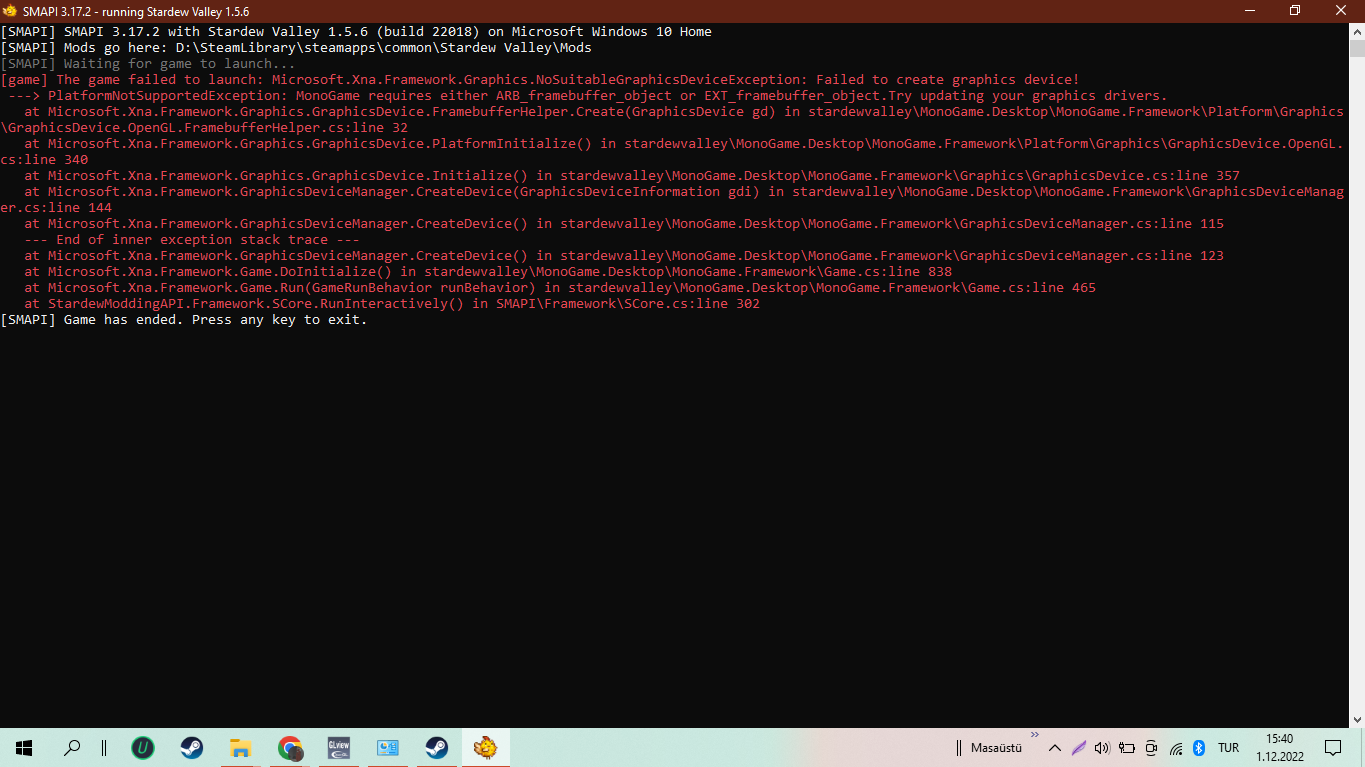Click the line 'SMAPI 3.17.2 with Stardew Valley 1.5.6'
This screenshot has height=767, width=1365.
coord(356,32)
